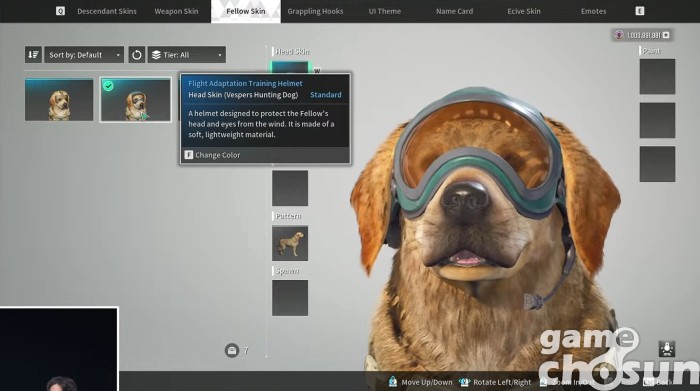Open the Descendant Skins tab
Viewport: 700px width, 391px height.
pos(107,11)
